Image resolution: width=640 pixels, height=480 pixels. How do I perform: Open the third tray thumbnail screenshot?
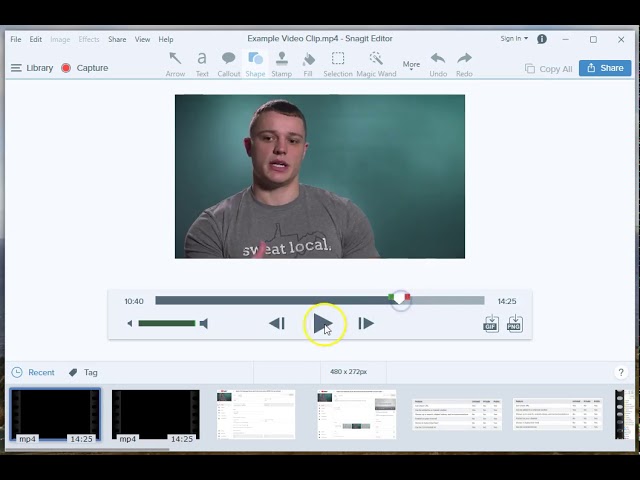[x=256, y=414]
